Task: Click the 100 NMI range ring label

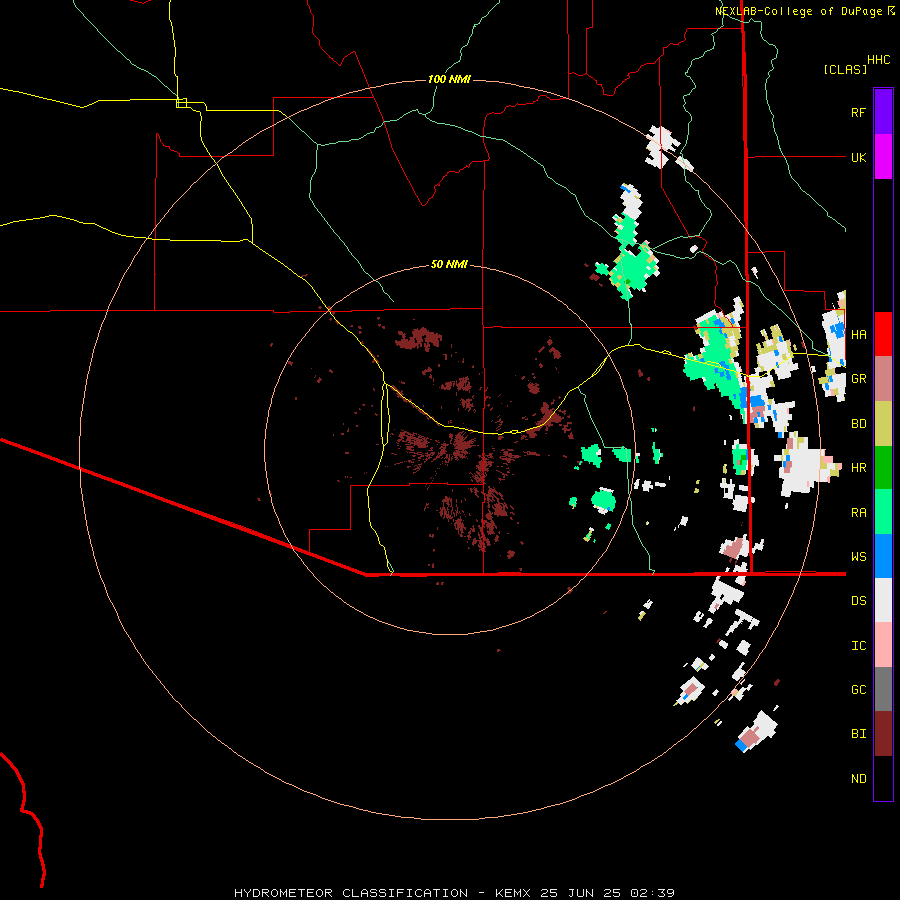Action: coord(449,79)
